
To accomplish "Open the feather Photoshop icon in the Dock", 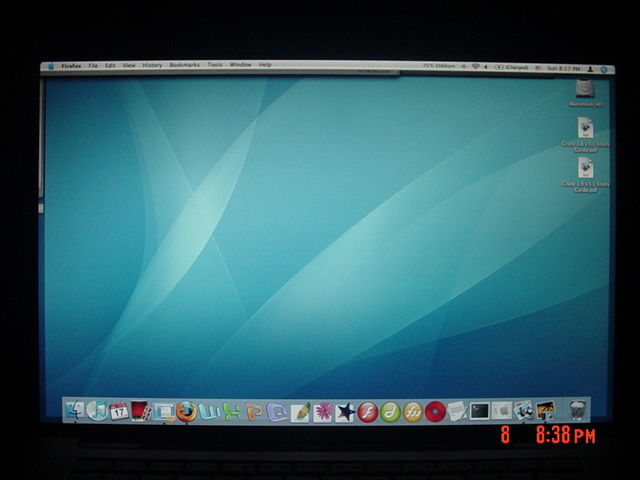I will tap(300, 412).
